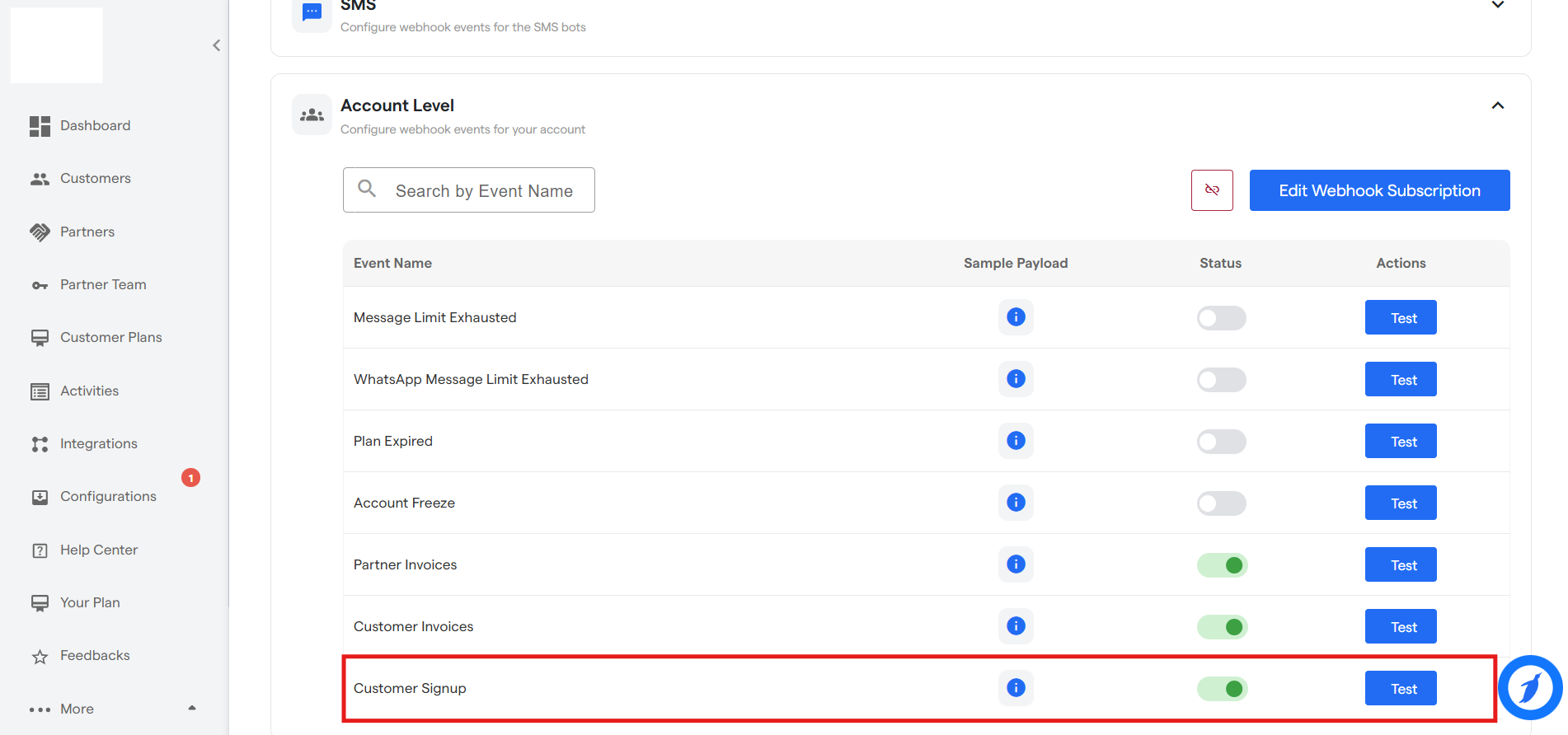1568x735 pixels.
Task: Click the SMS chat bubble icon
Action: pyautogui.click(x=312, y=12)
